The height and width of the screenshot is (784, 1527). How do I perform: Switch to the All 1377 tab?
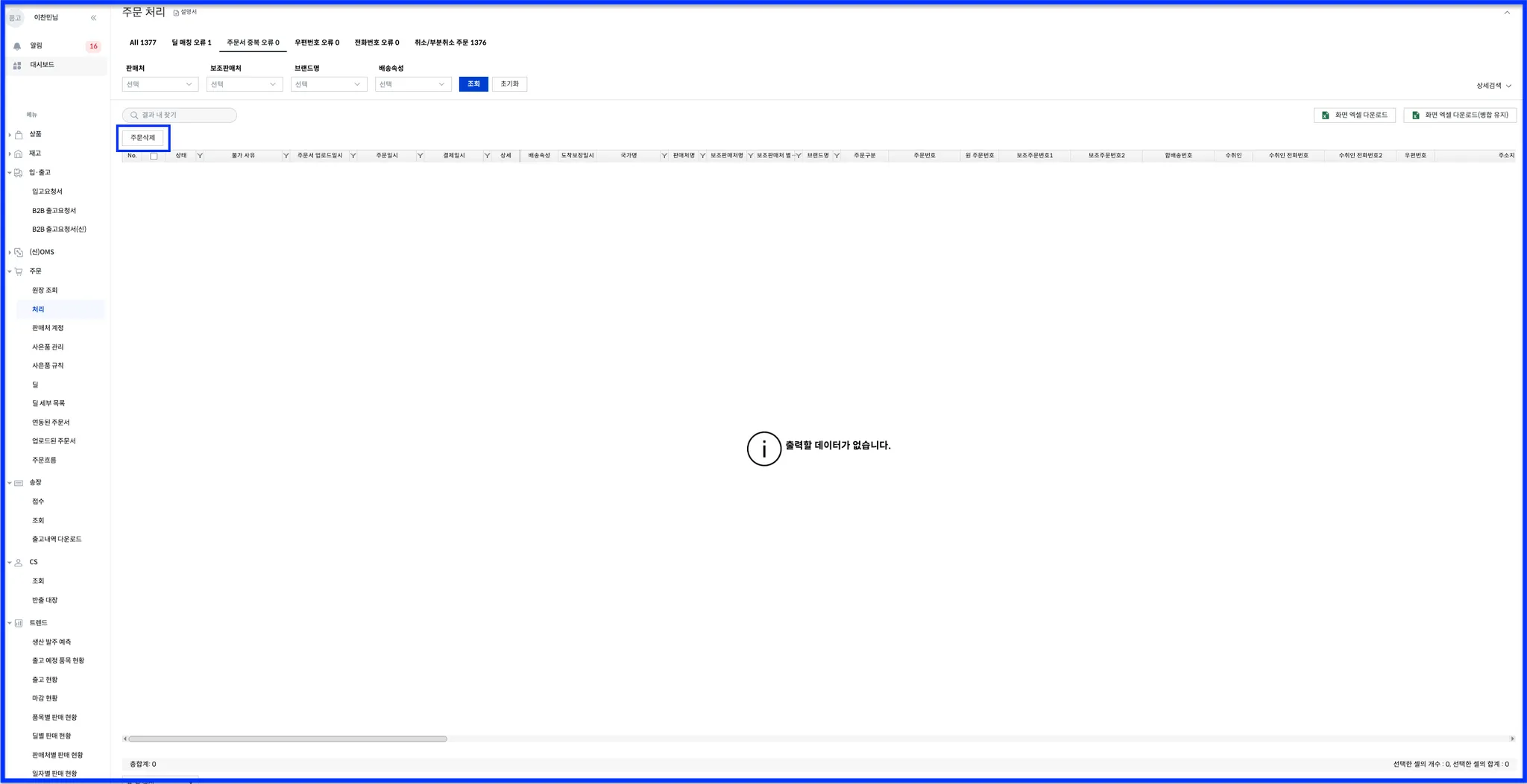[x=143, y=42]
